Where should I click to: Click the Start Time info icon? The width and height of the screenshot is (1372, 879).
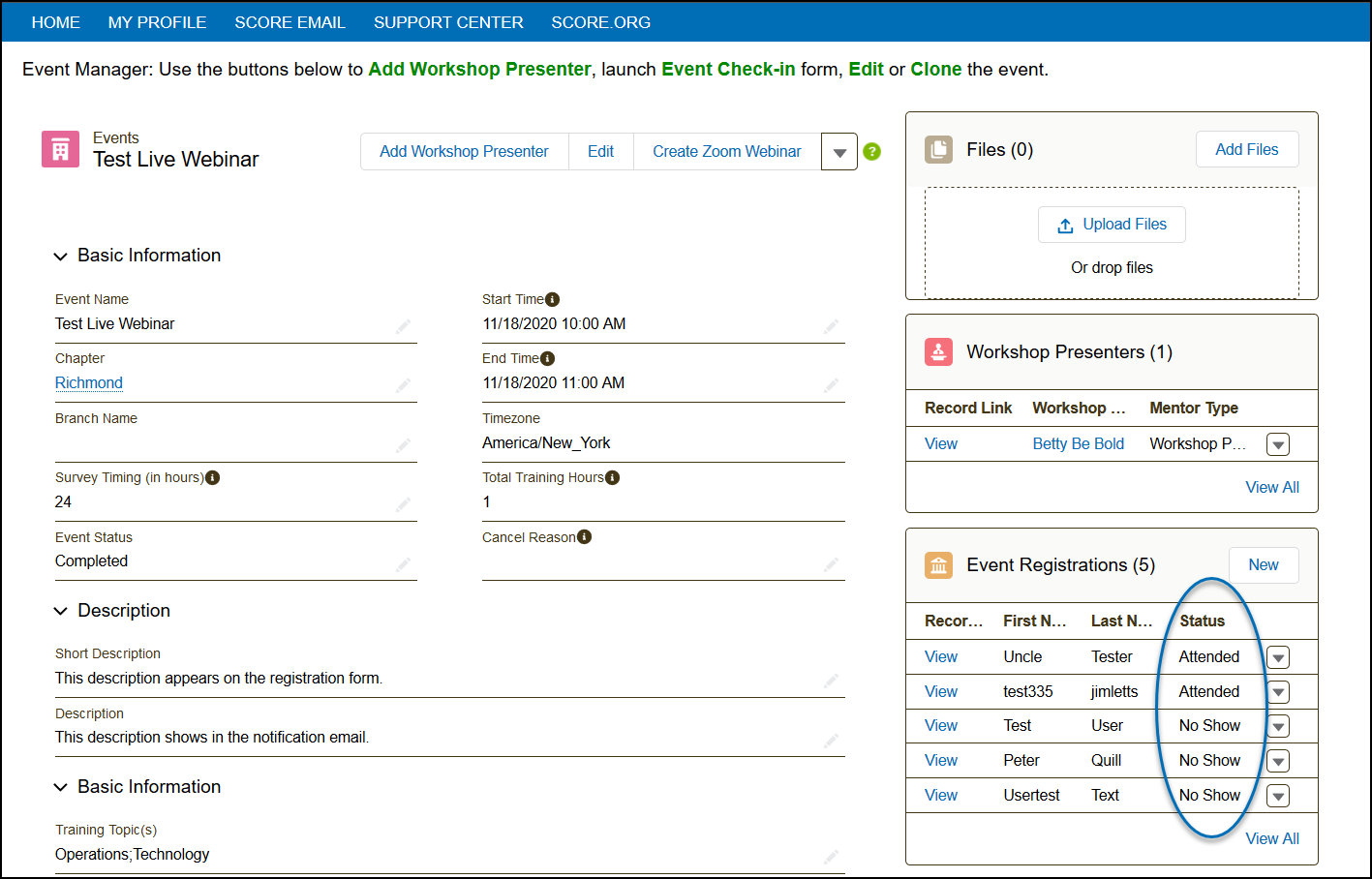[552, 300]
